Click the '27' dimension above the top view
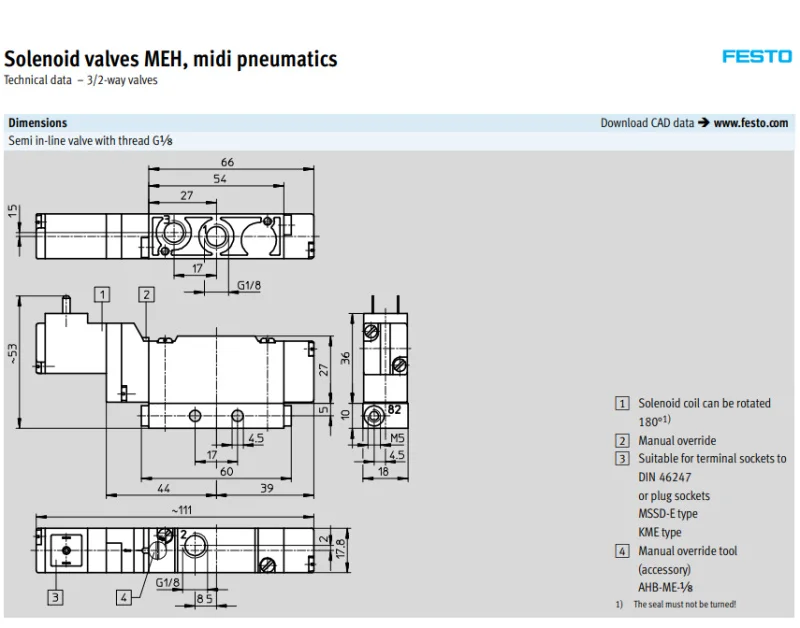 click(187, 195)
